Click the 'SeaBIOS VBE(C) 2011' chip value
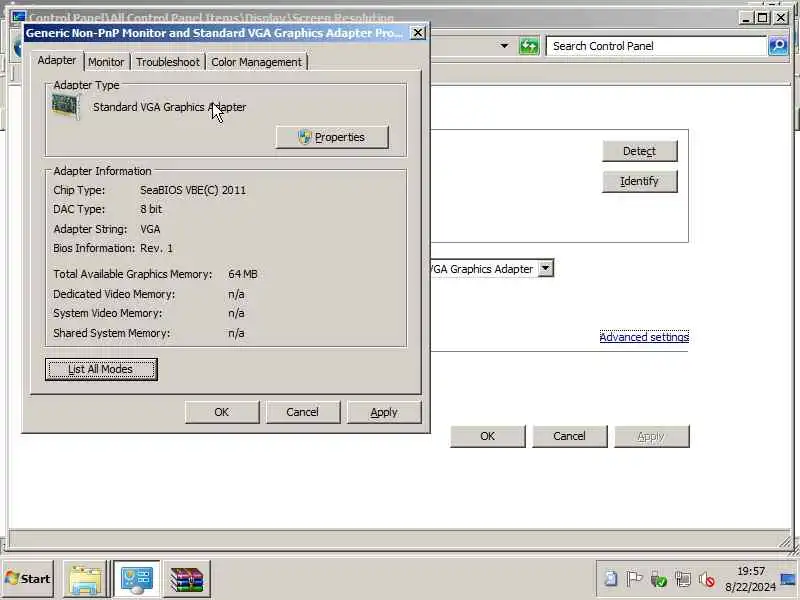 tap(193, 190)
